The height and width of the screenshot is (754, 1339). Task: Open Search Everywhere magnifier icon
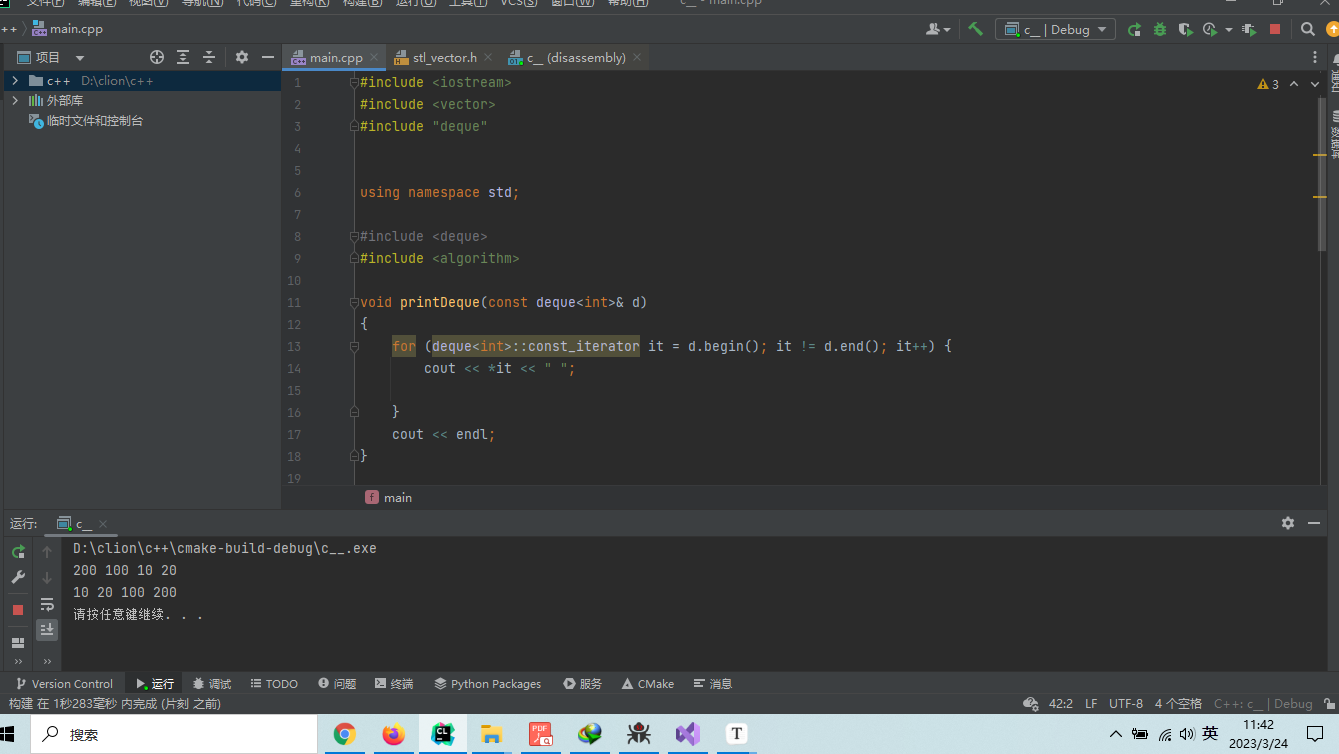1308,30
